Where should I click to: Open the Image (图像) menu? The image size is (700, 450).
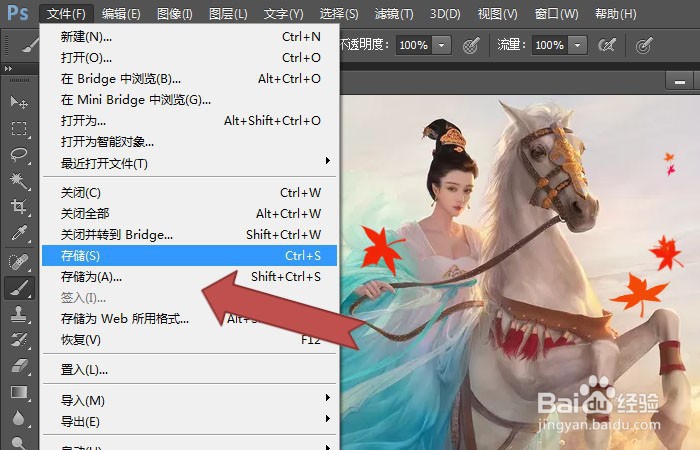(x=175, y=14)
